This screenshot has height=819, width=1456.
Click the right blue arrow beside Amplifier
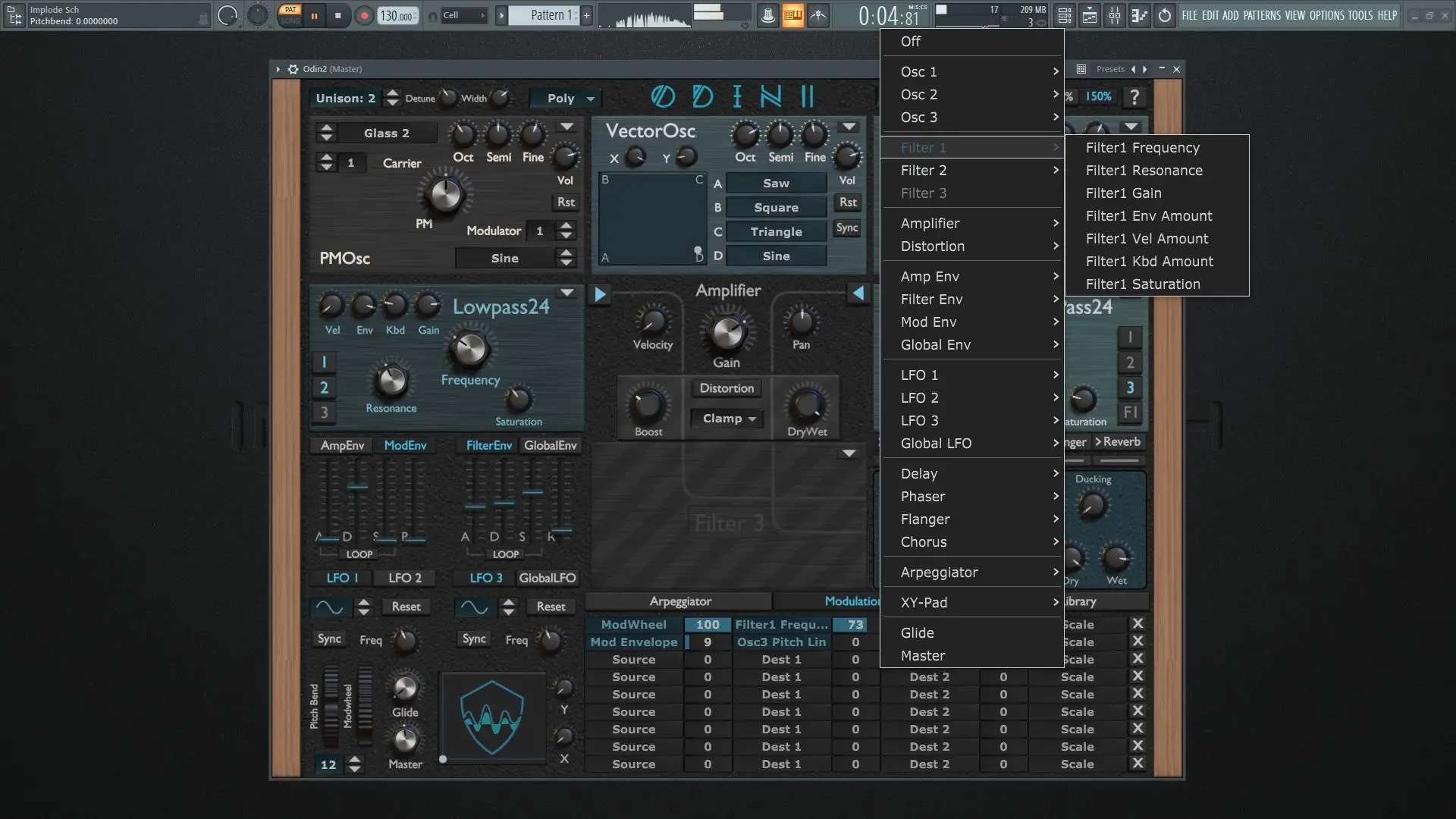858,293
